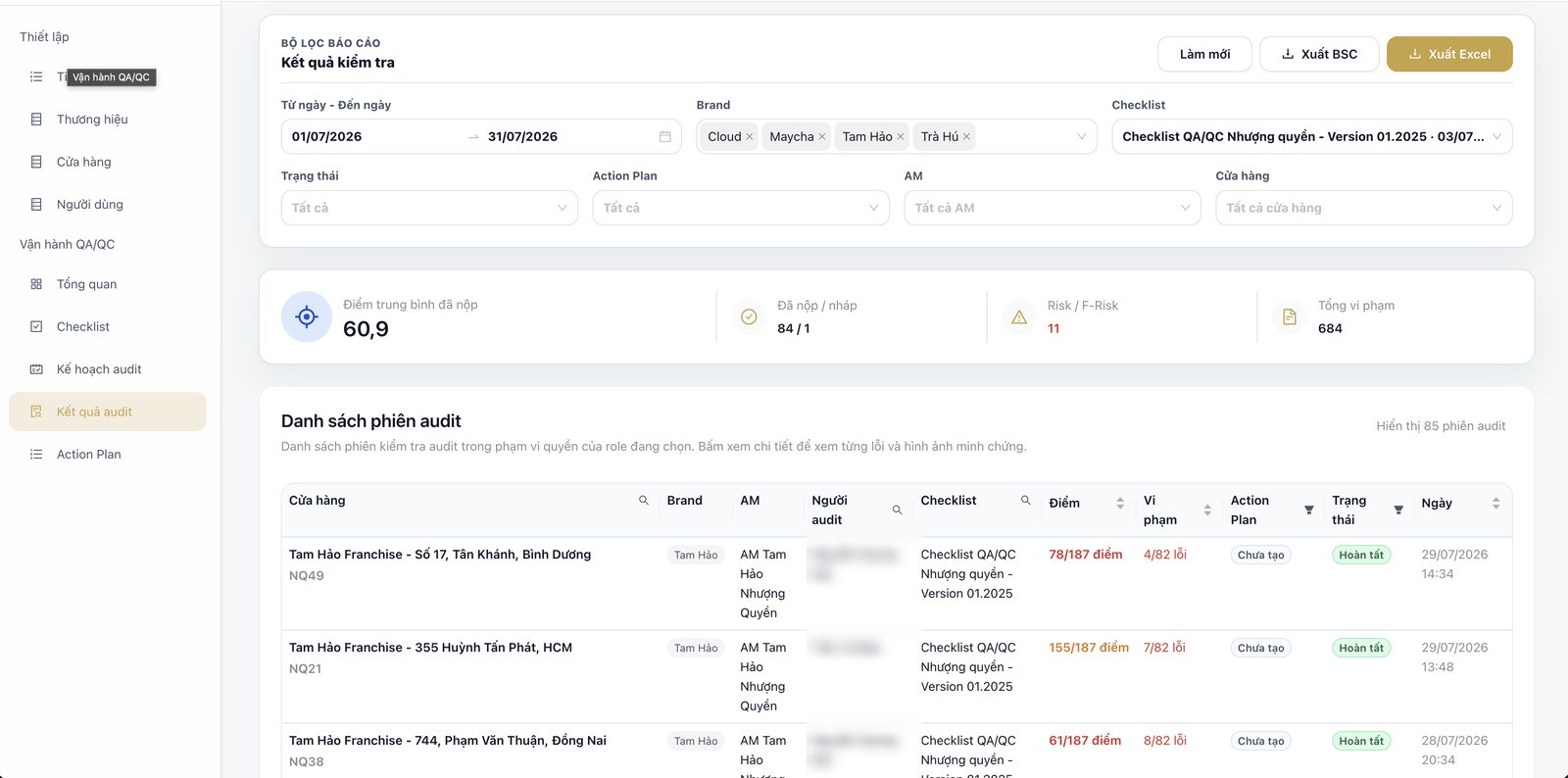1568x778 pixels.
Task: Click the Action Plan sidebar list icon
Action: pos(36,455)
